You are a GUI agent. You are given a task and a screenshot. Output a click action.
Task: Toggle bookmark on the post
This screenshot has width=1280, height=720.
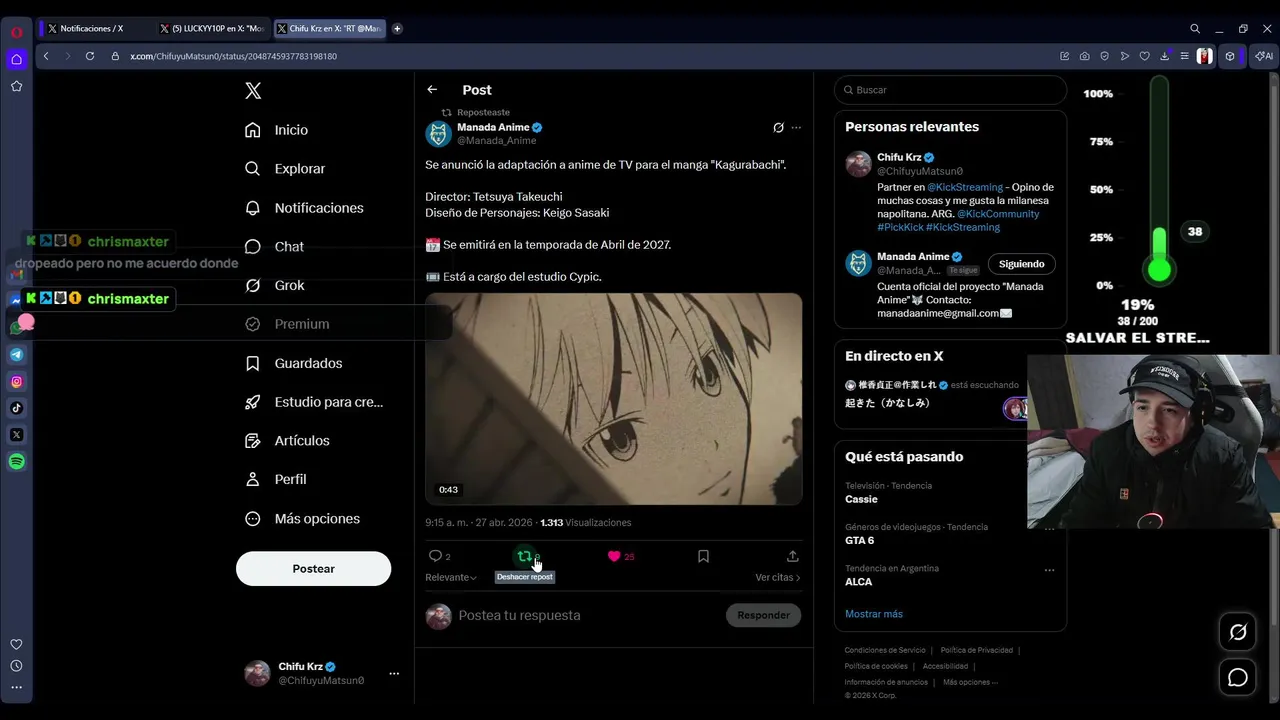(703, 556)
